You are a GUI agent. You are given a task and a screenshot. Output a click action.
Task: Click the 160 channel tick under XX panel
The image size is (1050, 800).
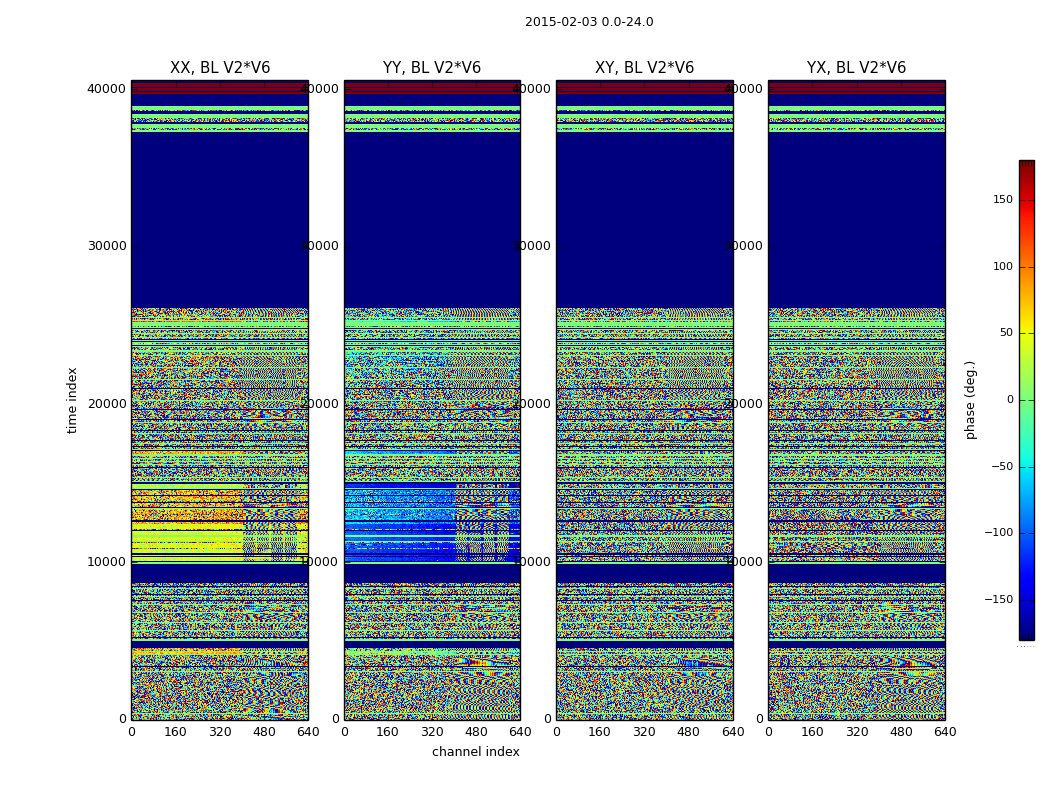point(175,732)
